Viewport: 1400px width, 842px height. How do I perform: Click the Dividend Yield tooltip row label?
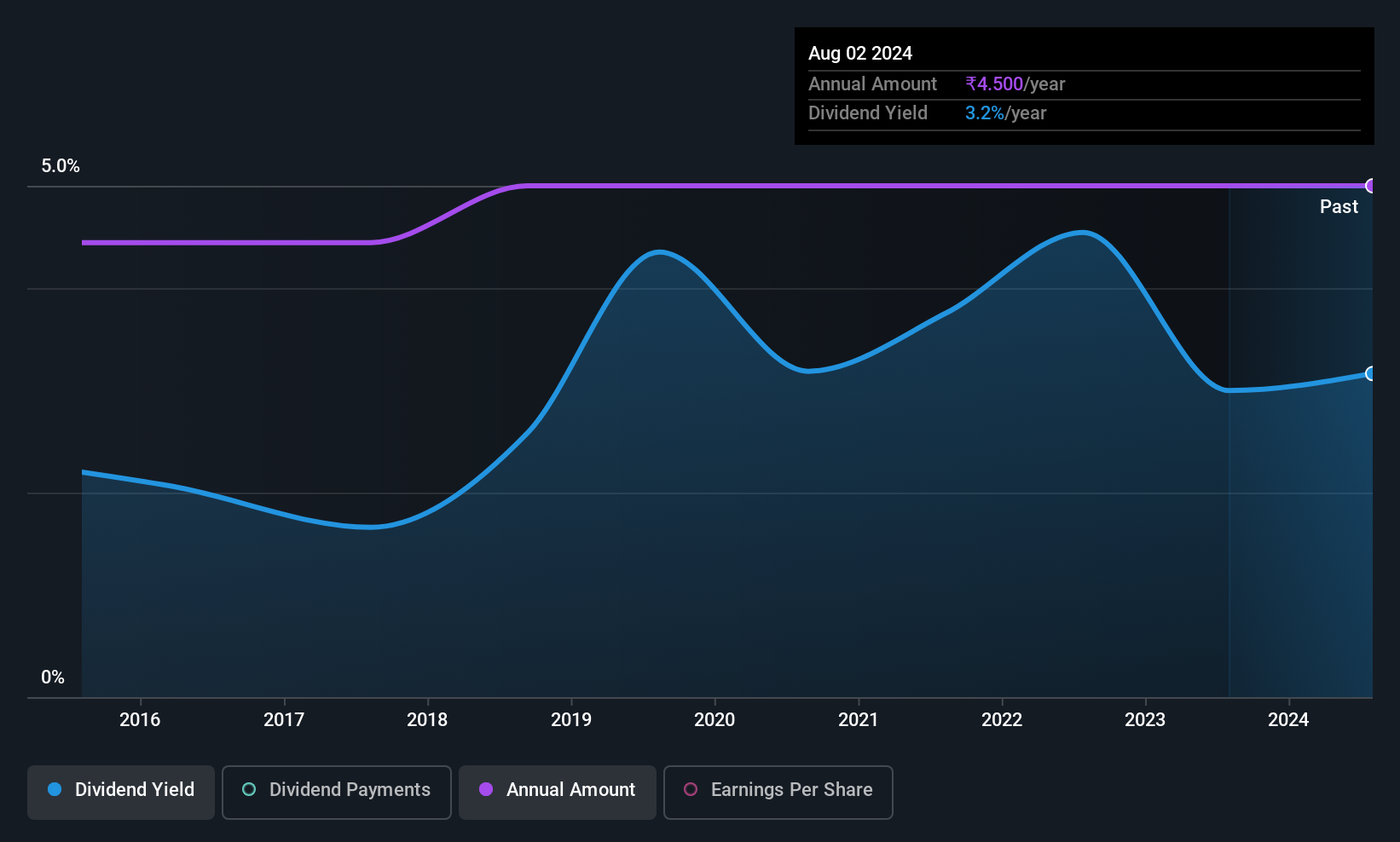tap(868, 112)
